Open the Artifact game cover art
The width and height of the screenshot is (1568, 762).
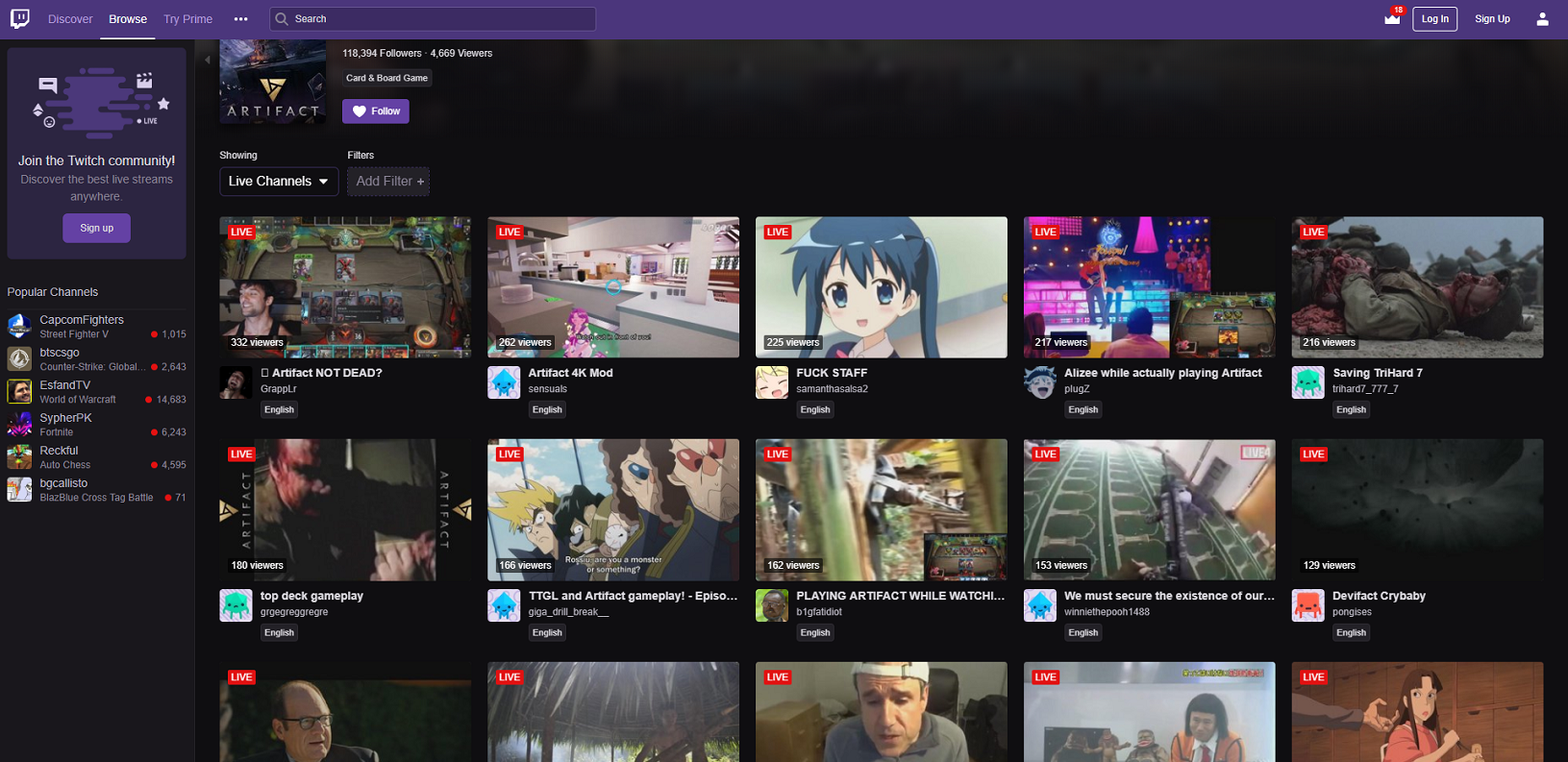272,81
